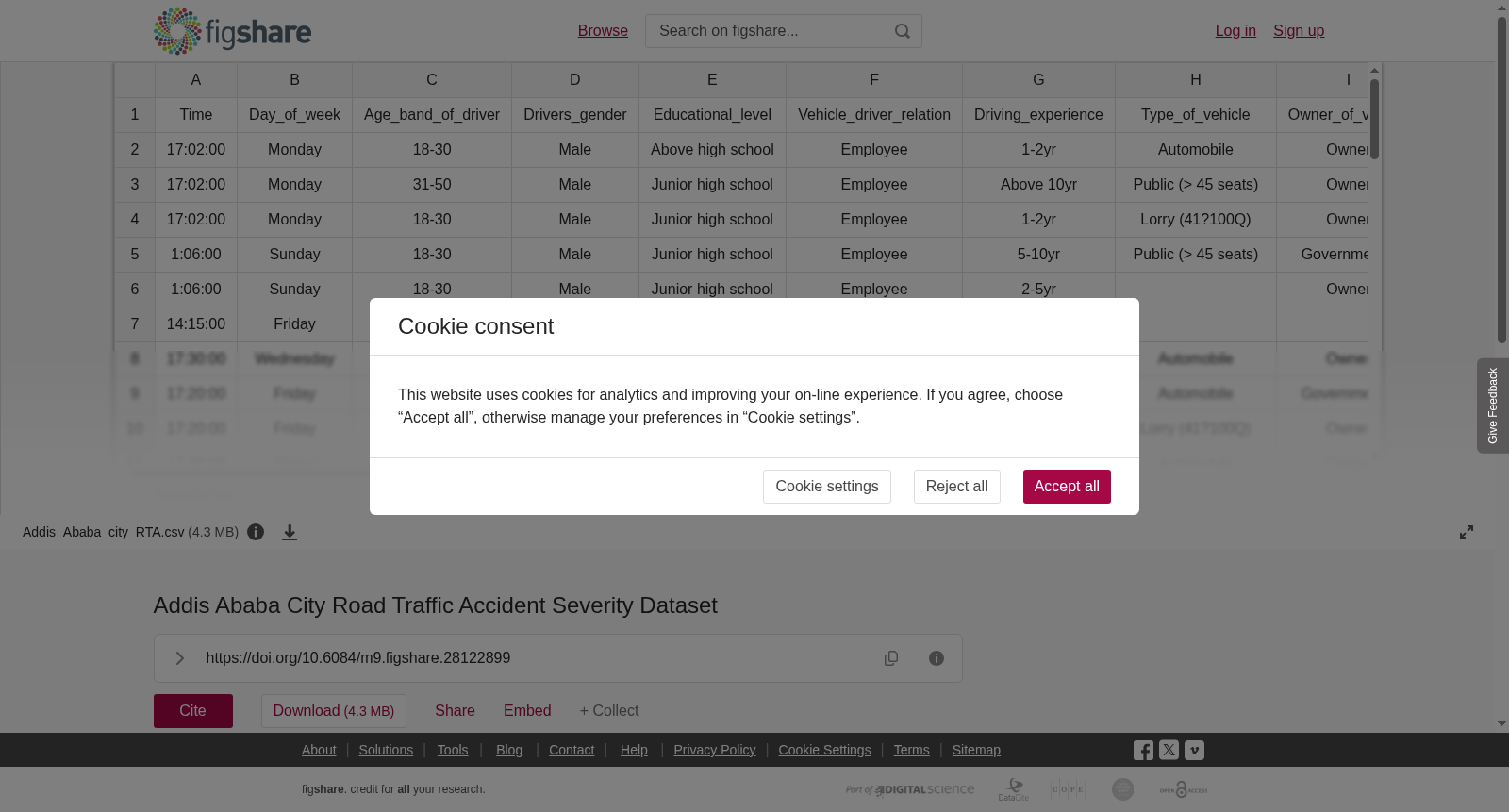Select the 14:15:00 time cell

pos(196,324)
